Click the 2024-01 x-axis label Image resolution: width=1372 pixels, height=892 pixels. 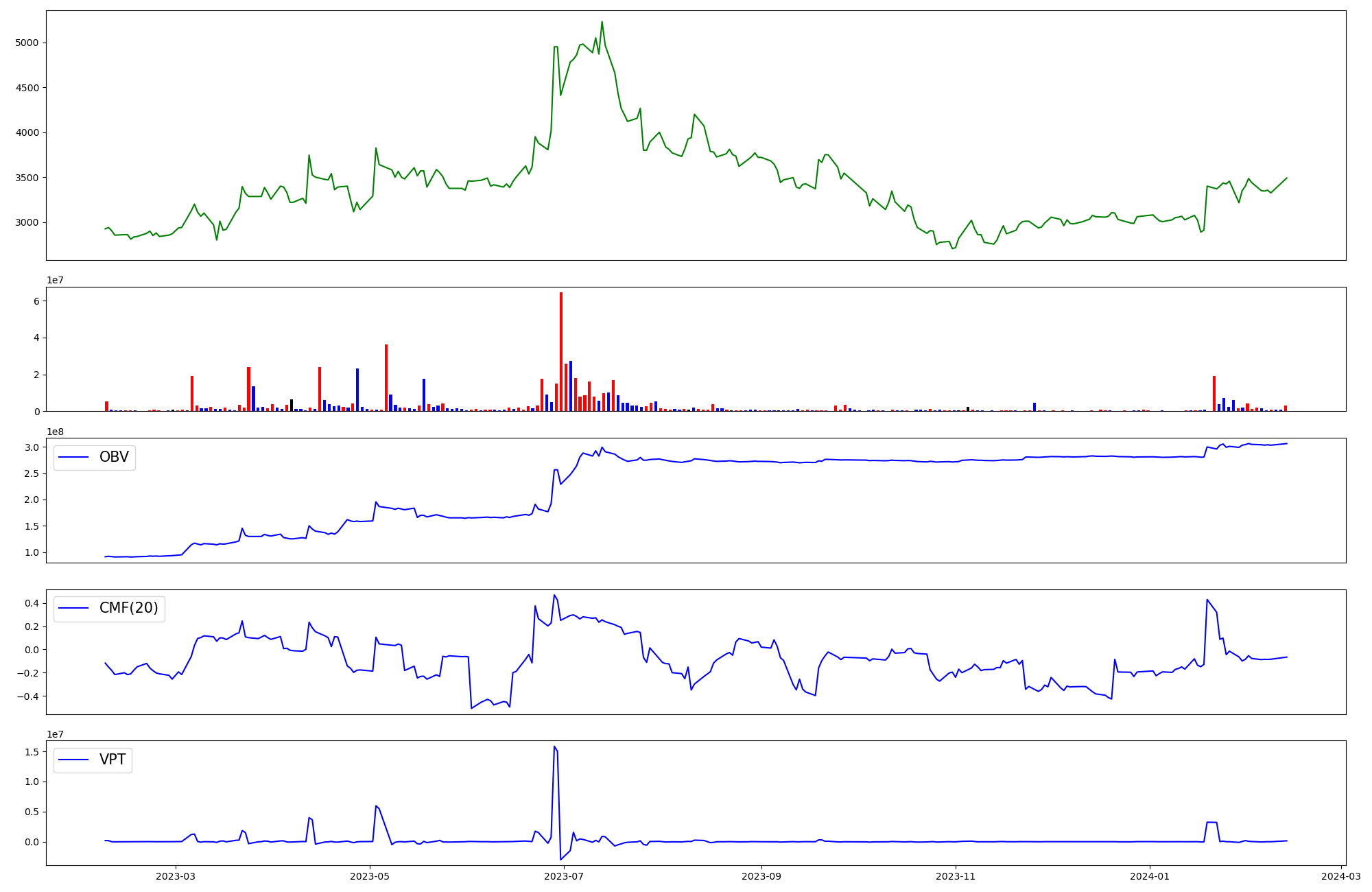(1149, 876)
